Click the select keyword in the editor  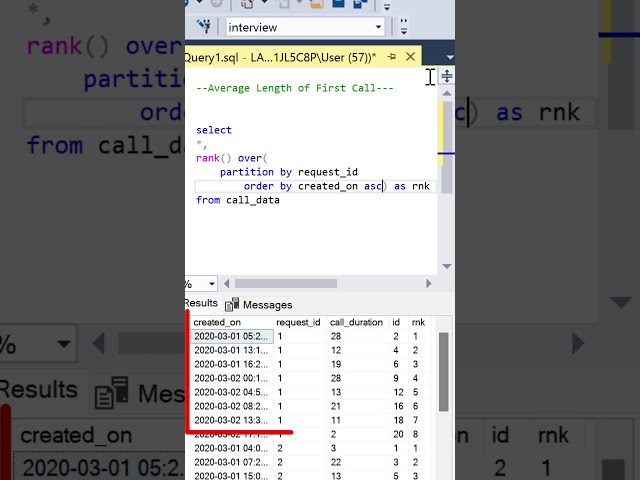[213, 130]
